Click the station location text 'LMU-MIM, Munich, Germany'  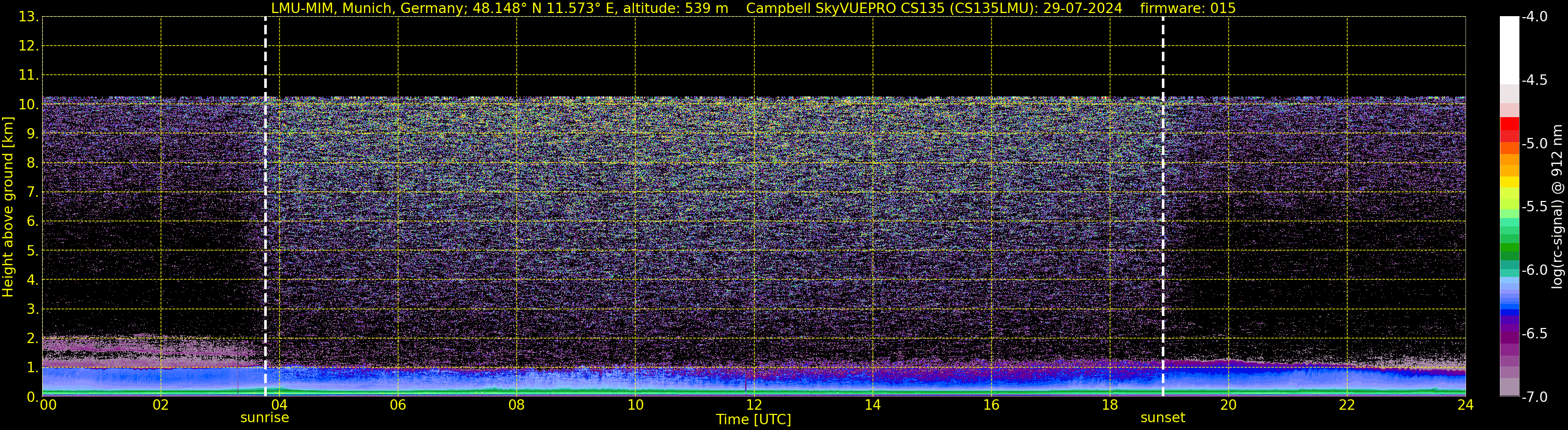pyautogui.click(x=369, y=8)
